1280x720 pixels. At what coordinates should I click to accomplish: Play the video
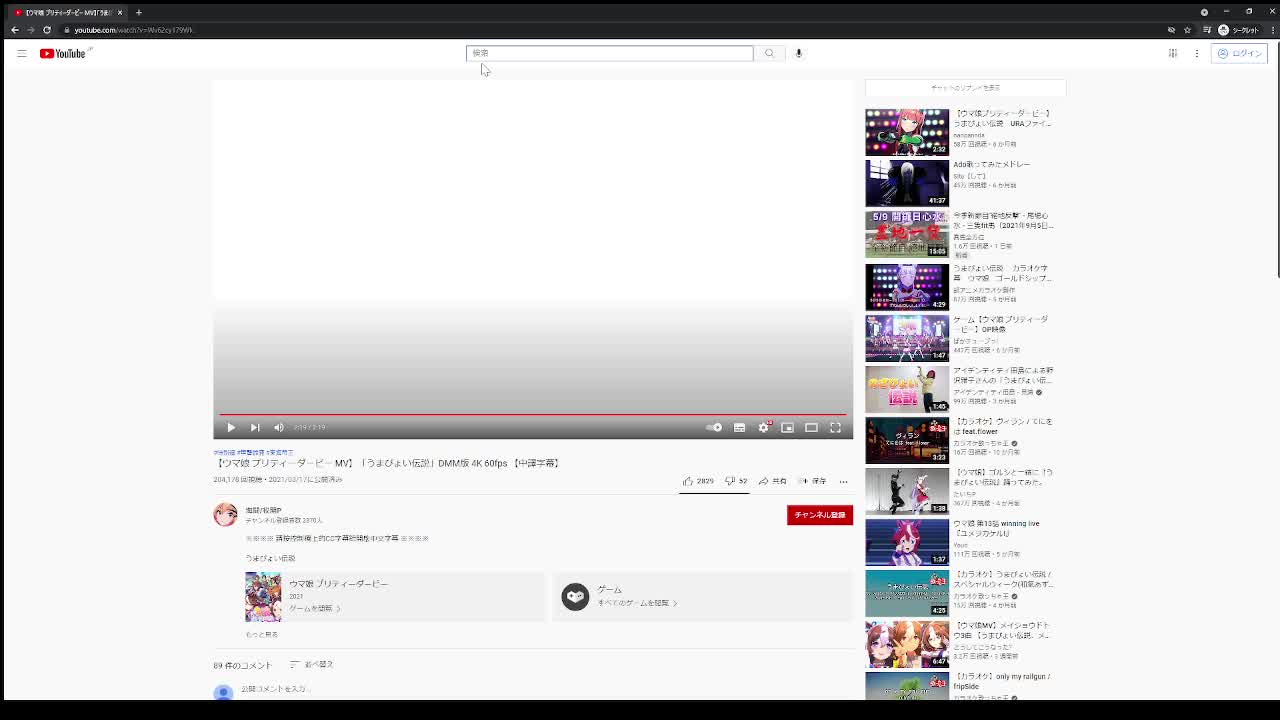(x=231, y=427)
